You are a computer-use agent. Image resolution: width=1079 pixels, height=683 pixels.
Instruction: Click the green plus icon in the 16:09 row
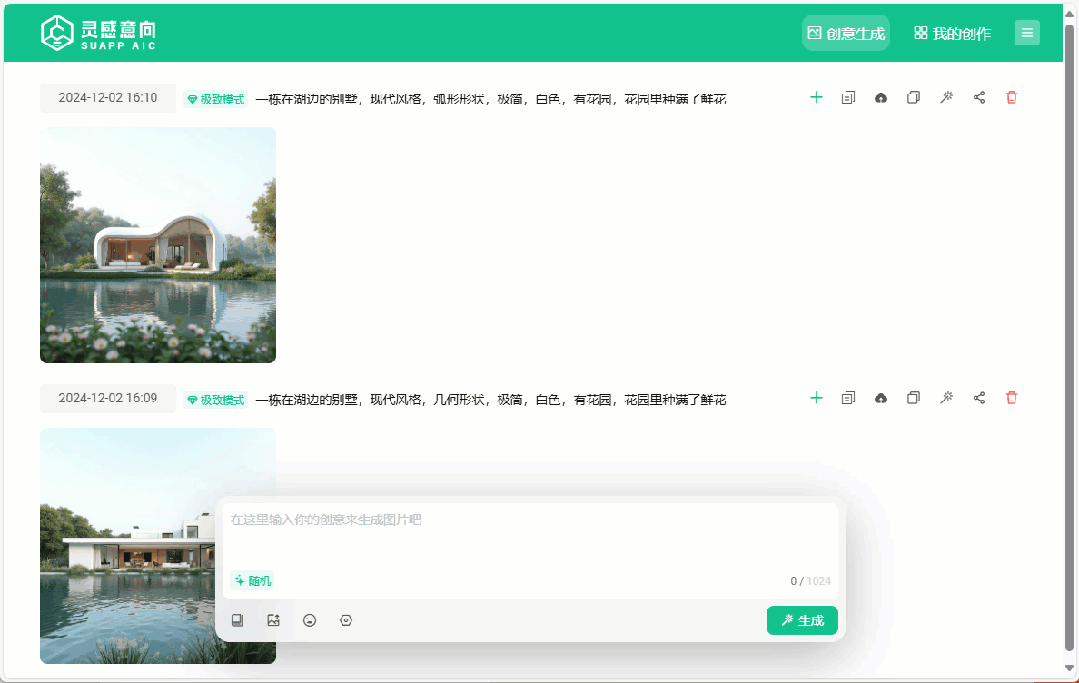816,398
